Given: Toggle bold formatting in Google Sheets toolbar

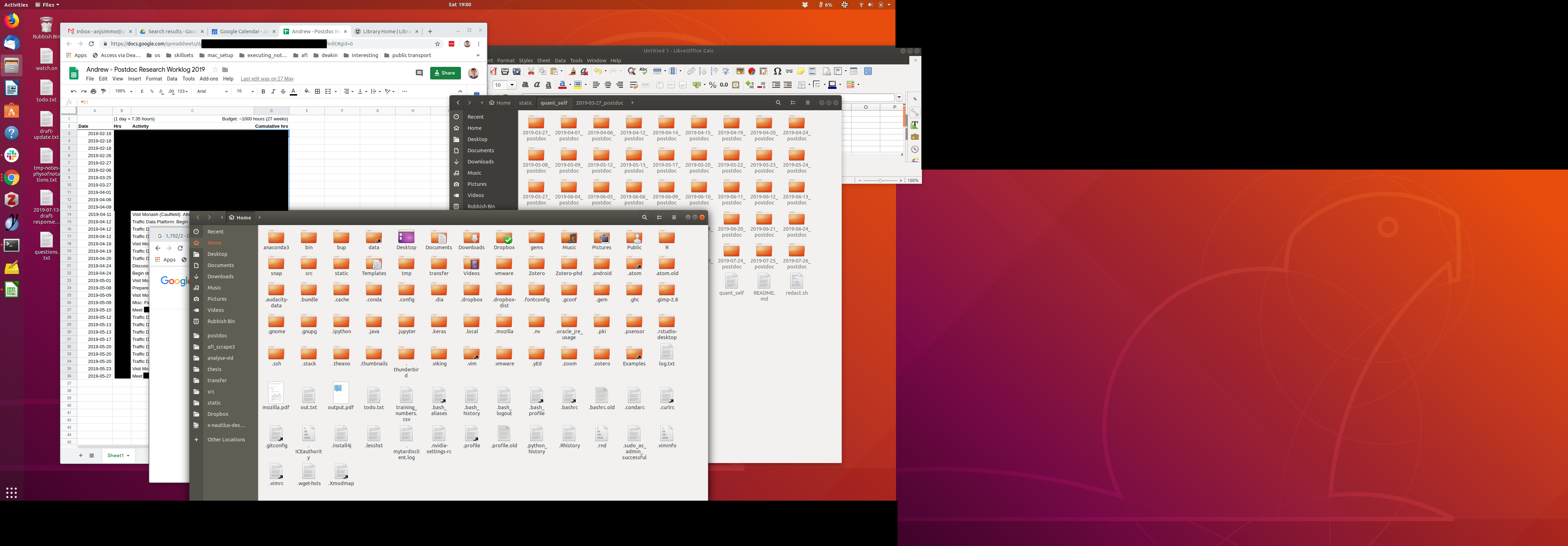Looking at the screenshot, I should point(263,91).
